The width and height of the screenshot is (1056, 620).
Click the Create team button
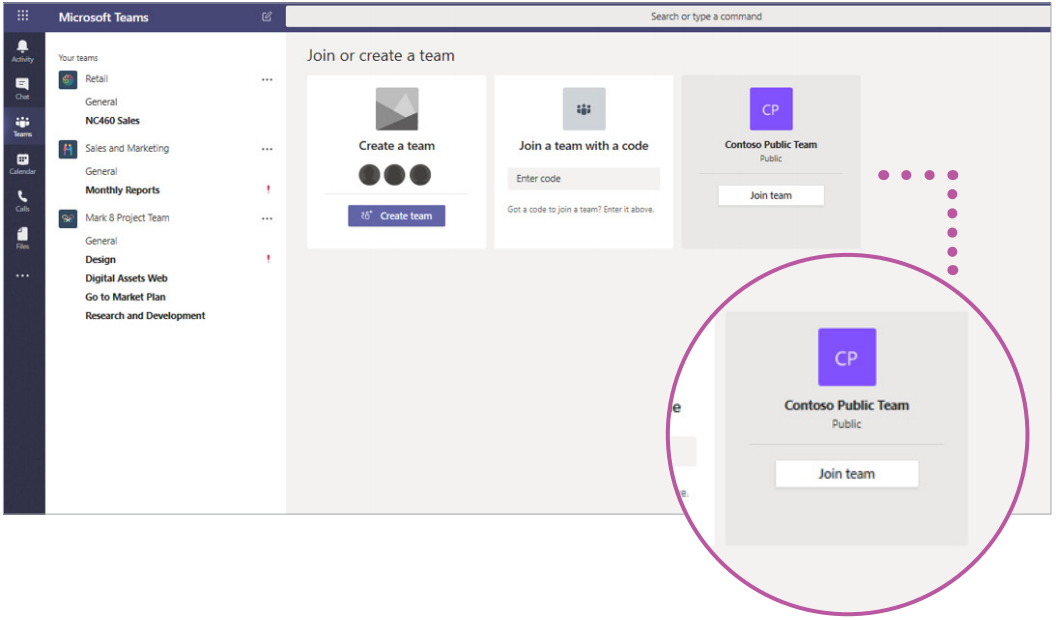click(397, 215)
